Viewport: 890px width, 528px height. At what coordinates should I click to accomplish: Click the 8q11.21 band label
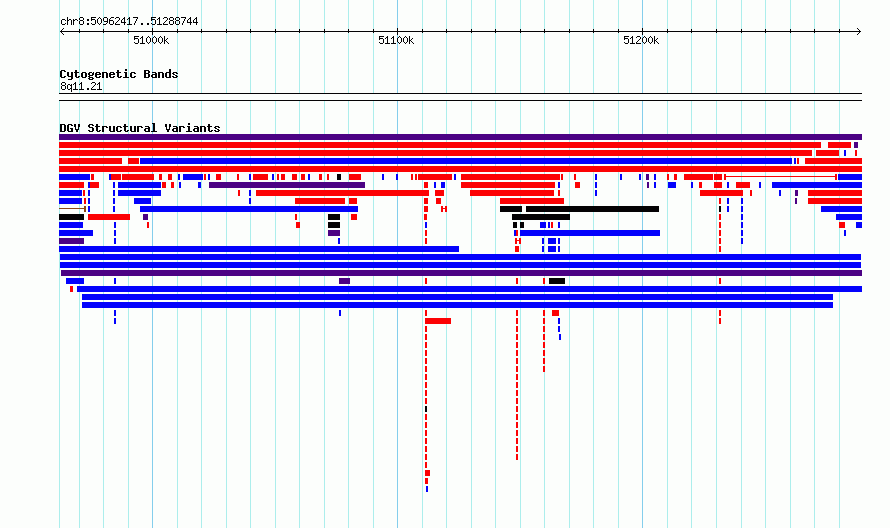point(81,86)
